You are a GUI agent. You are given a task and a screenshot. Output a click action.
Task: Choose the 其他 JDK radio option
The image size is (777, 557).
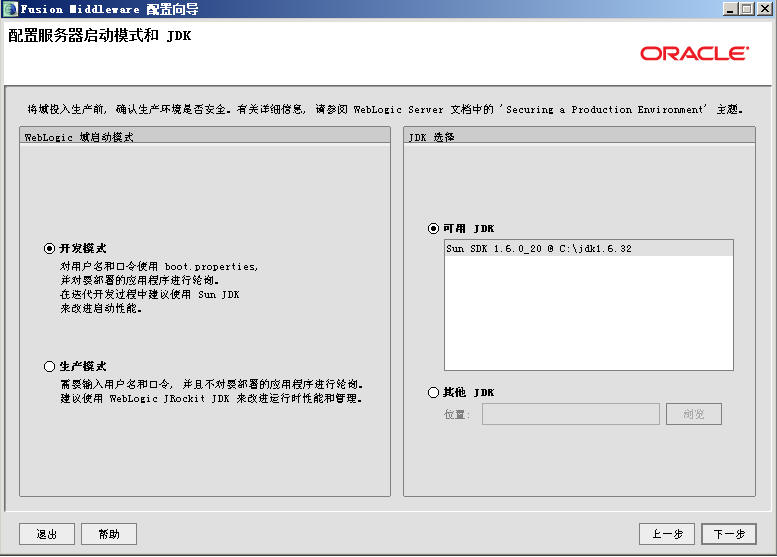(433, 392)
